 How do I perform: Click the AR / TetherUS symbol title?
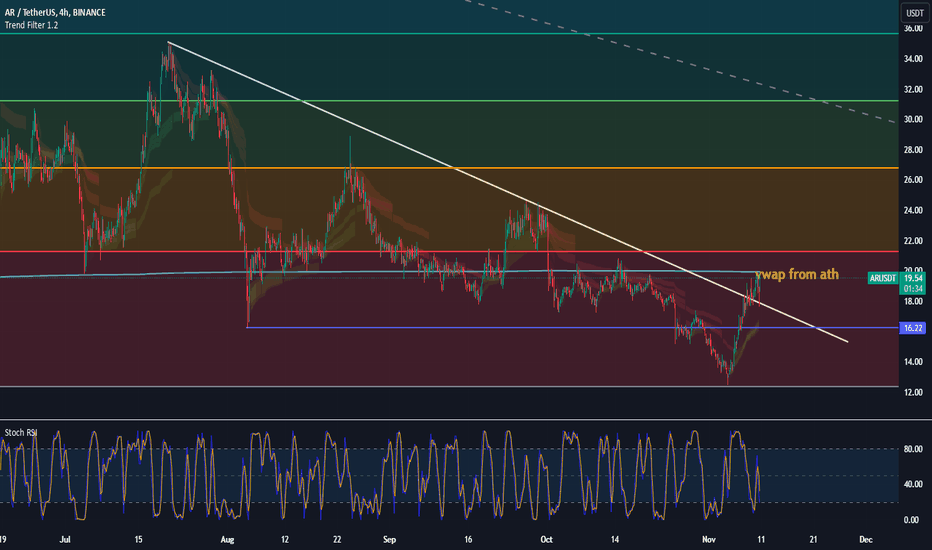point(55,12)
